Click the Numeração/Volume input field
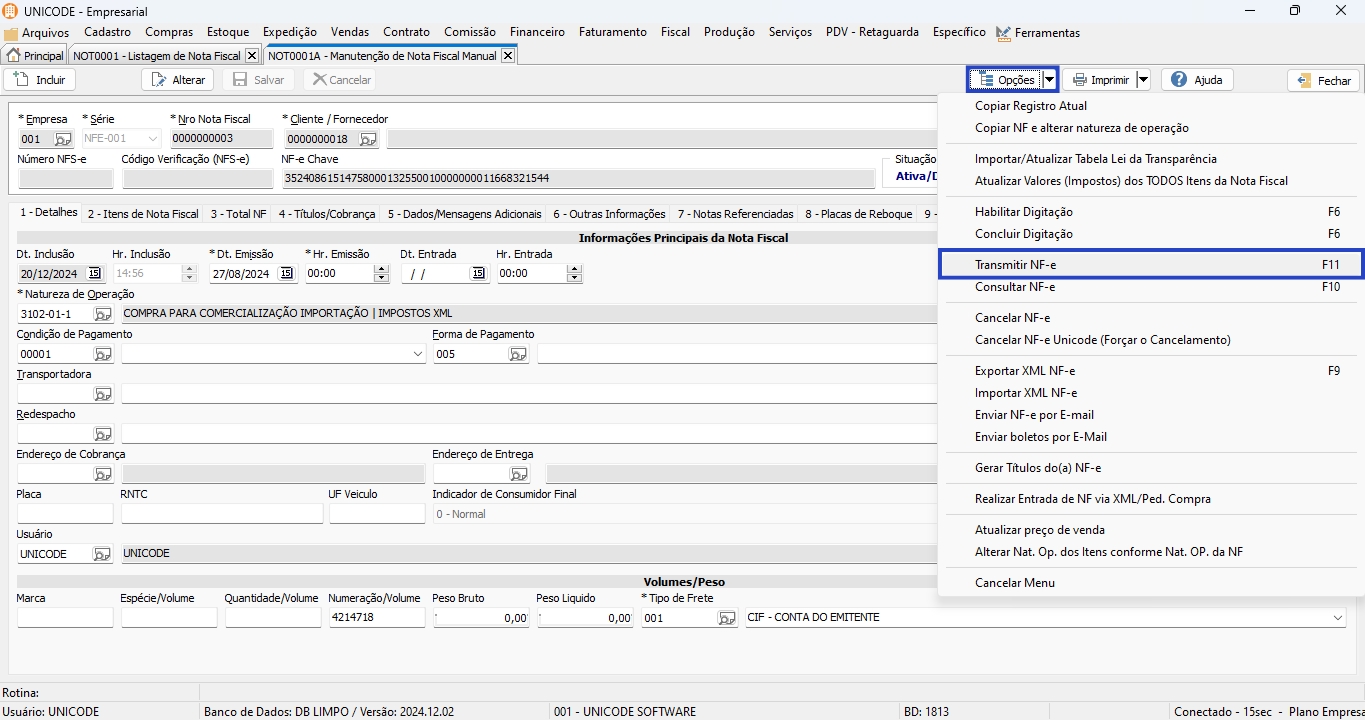This screenshot has width=1365, height=720. [x=376, y=618]
